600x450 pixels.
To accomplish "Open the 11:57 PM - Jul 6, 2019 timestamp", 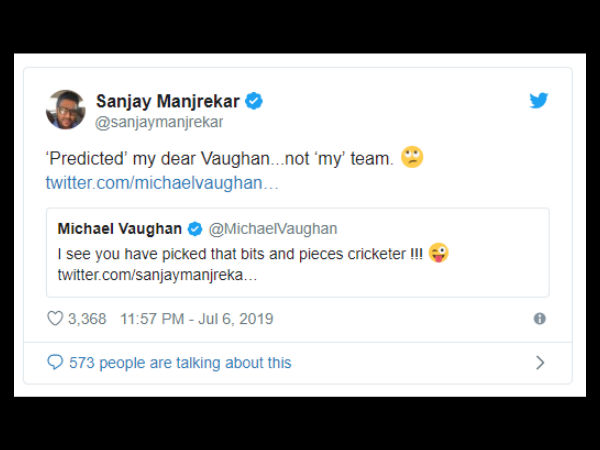I will 196,319.
